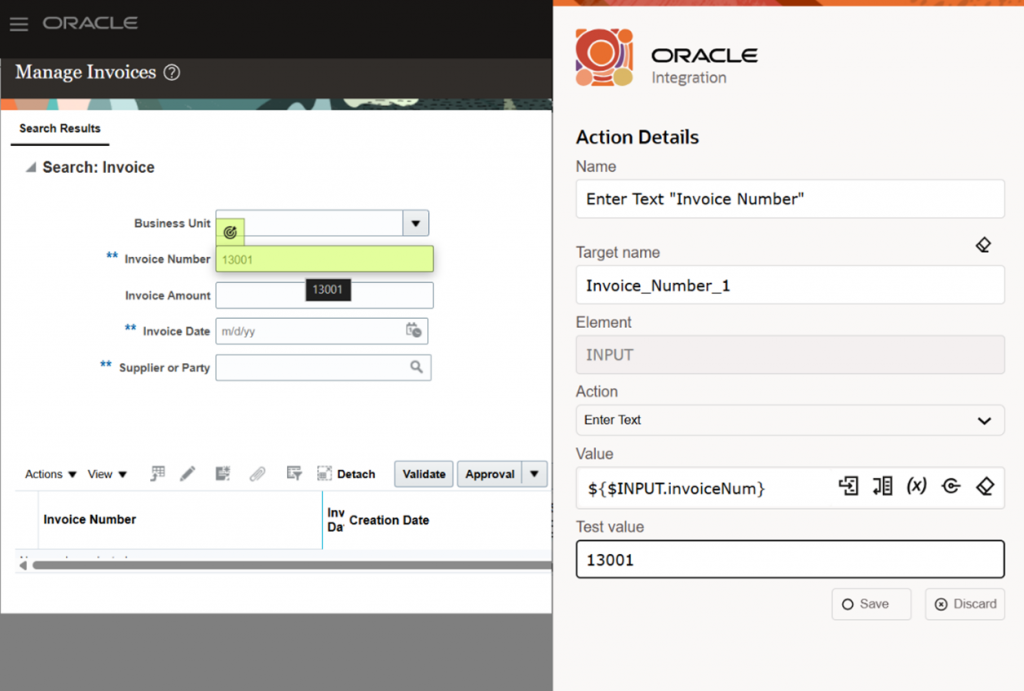Click the insert input variable icon in Value

848,486
